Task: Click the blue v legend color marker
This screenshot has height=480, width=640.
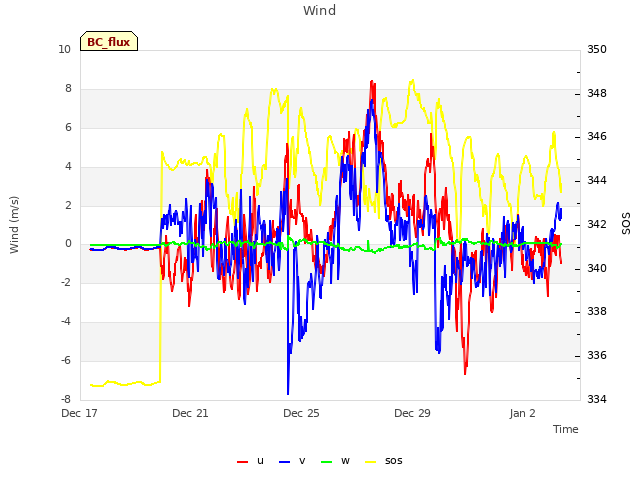Action: [284, 462]
